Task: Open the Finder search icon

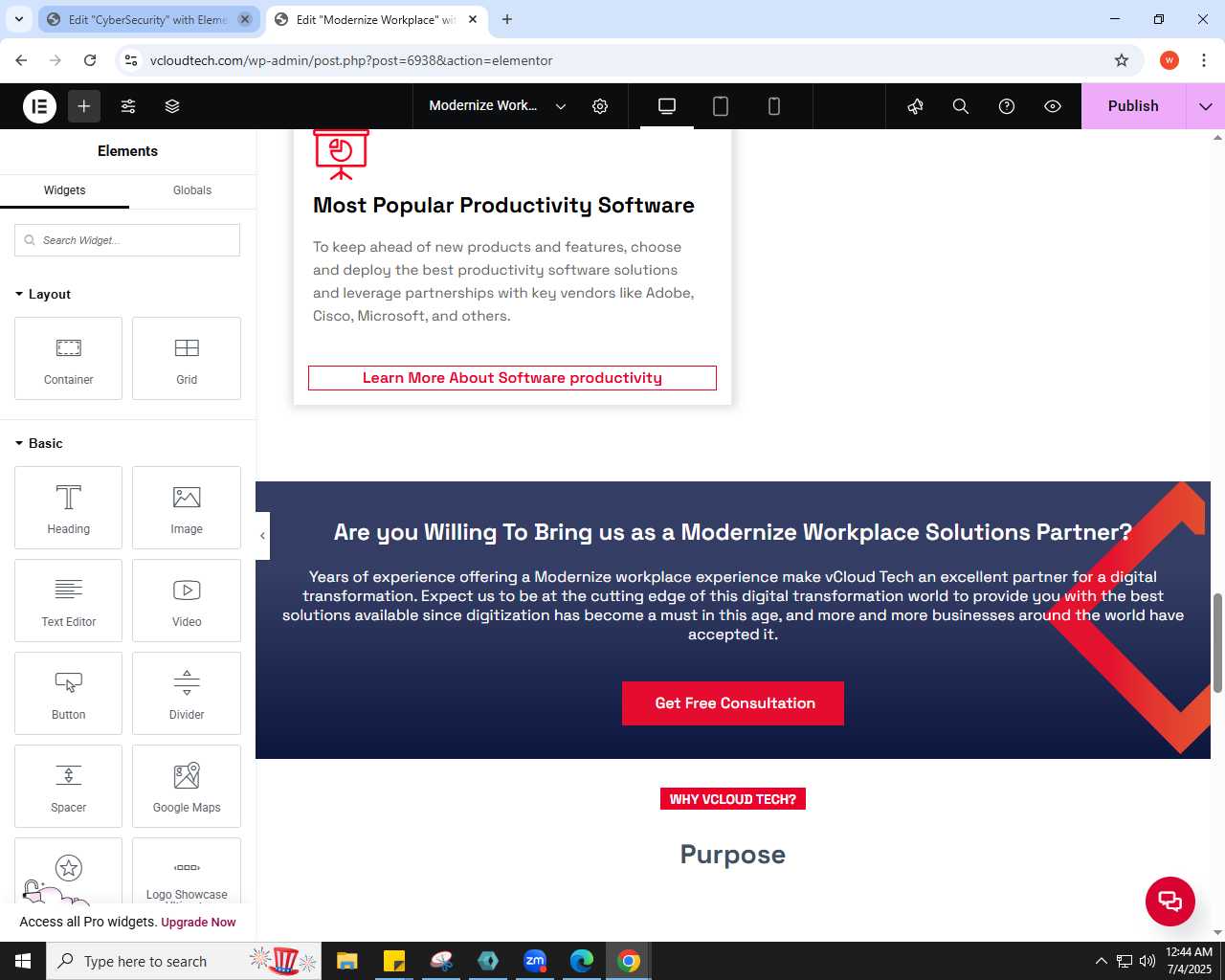Action: (x=961, y=106)
